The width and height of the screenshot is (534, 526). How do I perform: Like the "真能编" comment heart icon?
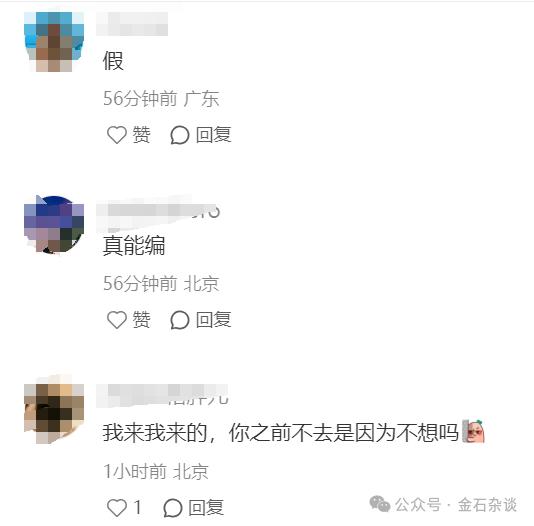[117, 320]
